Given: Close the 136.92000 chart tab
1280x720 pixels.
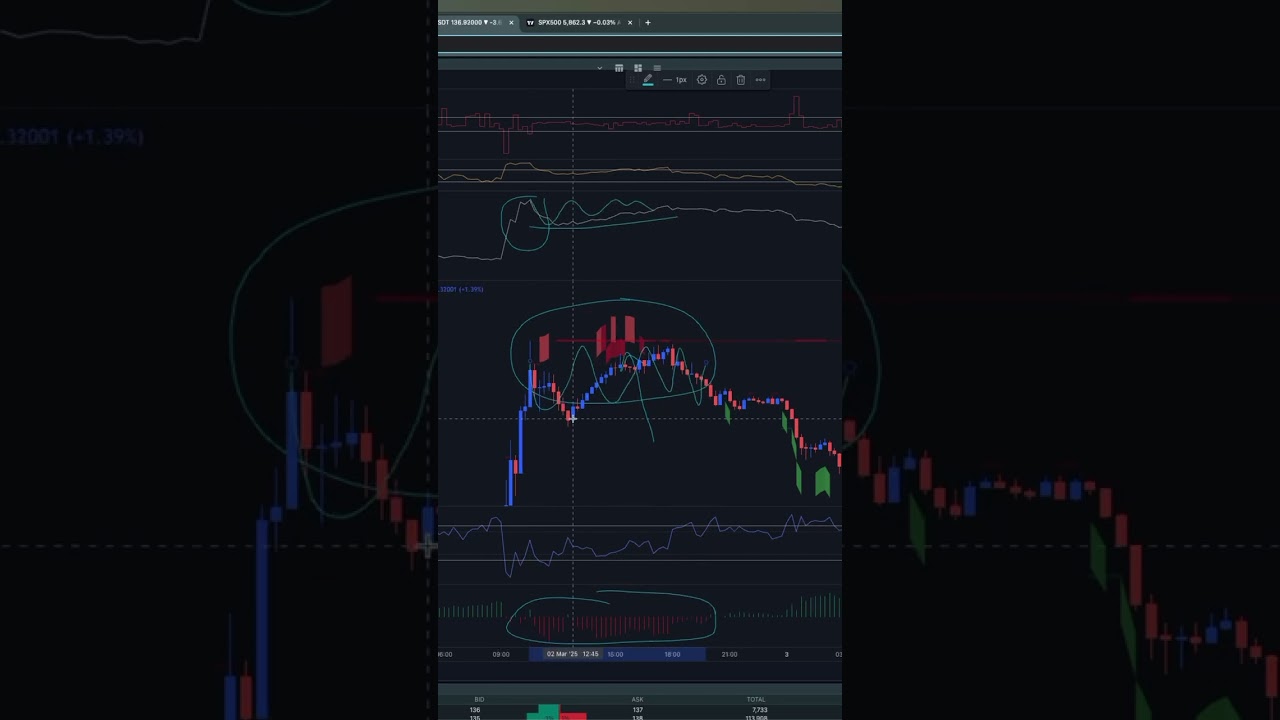Looking at the screenshot, I should pos(511,22).
